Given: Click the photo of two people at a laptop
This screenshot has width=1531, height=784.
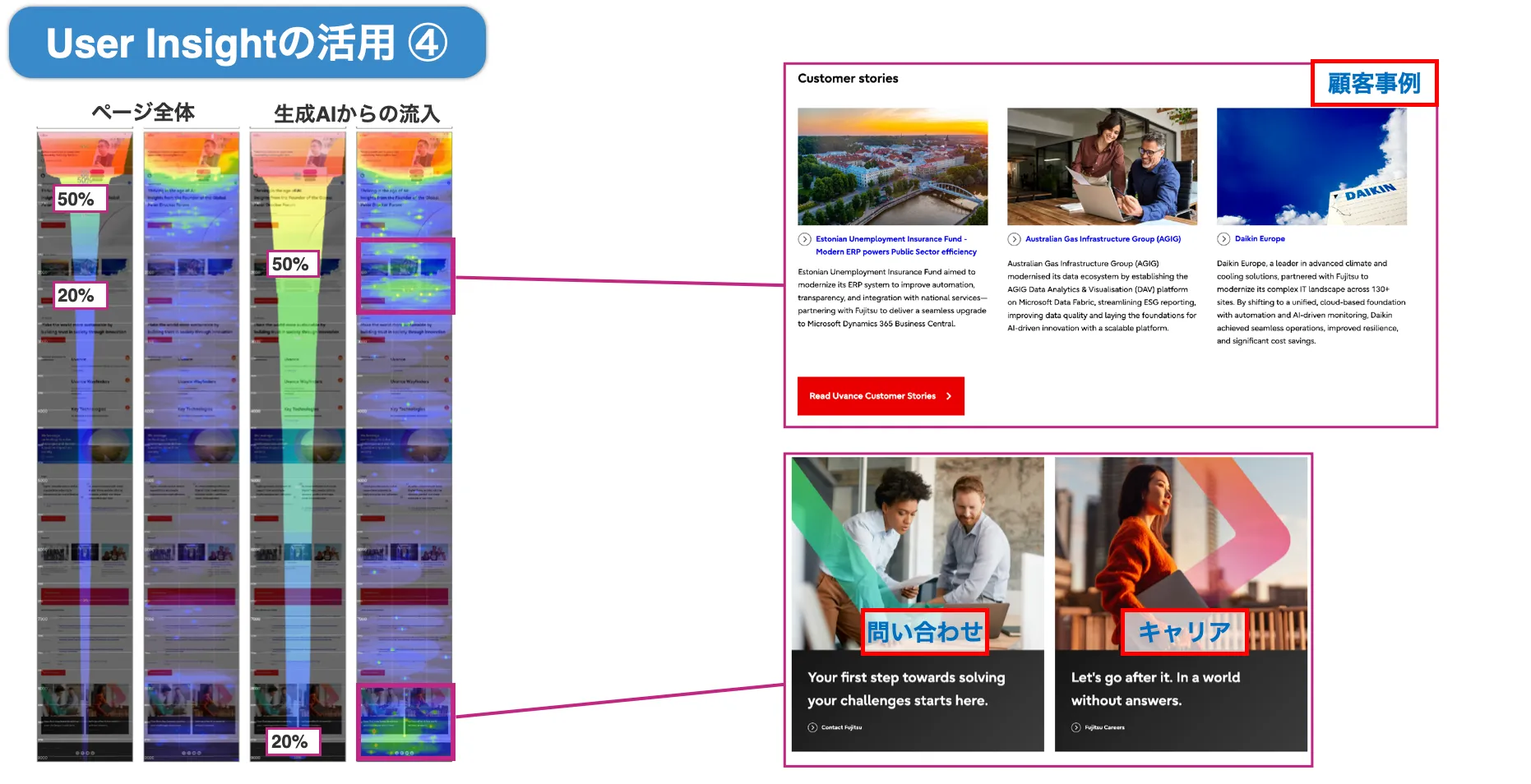Looking at the screenshot, I should 1102,167.
